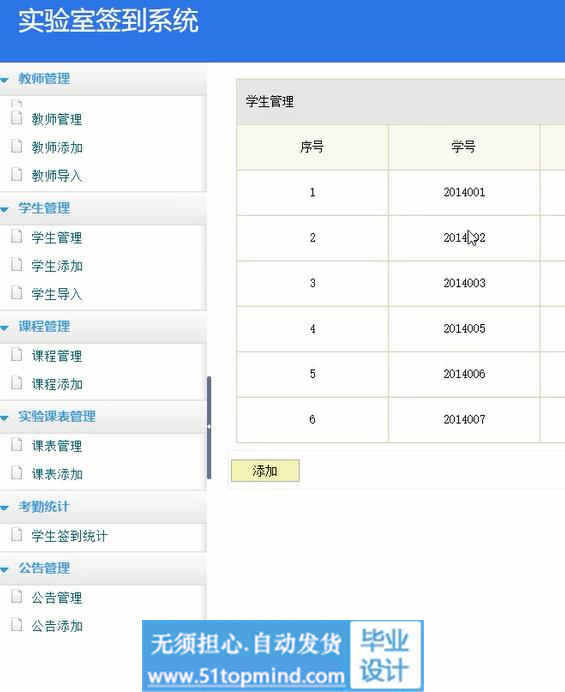Collapse the 考勤统计 section arrow
The width and height of the screenshot is (565, 692).
(x=4, y=508)
